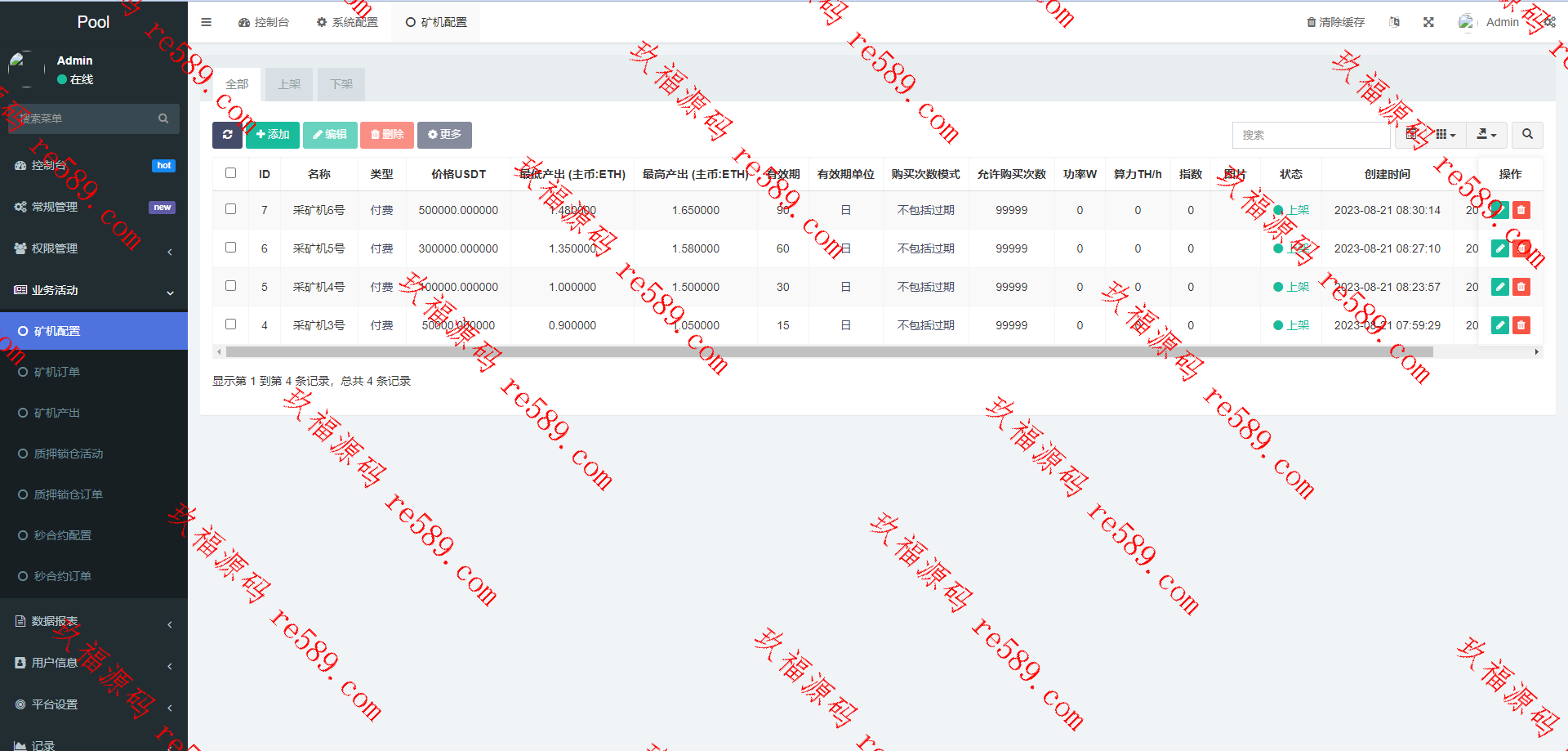Open the 控制台 tab in top bar
Viewport: 1568px width, 751px height.
[x=263, y=22]
